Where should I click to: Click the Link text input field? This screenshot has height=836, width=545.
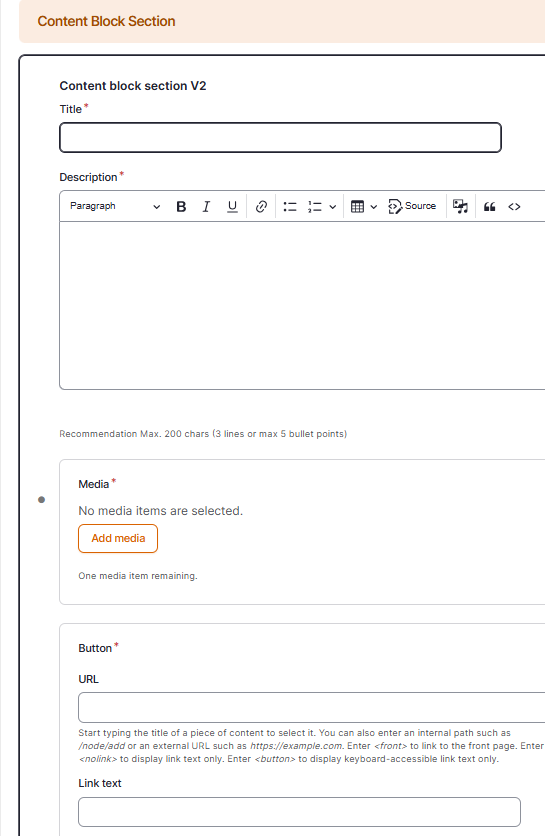[x=299, y=812]
